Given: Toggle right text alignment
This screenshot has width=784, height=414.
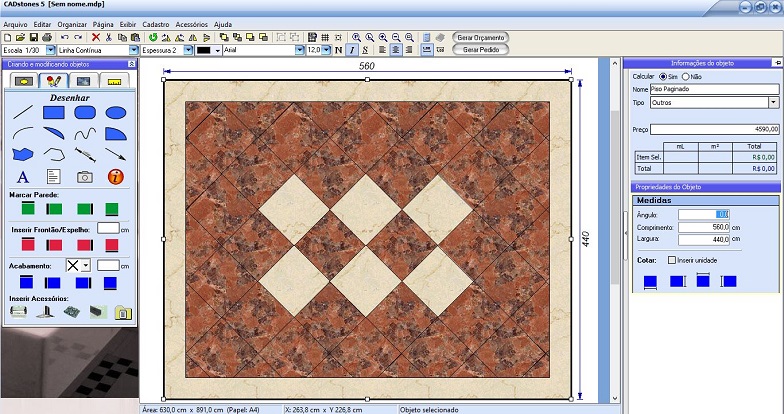Looking at the screenshot, I should point(409,50).
